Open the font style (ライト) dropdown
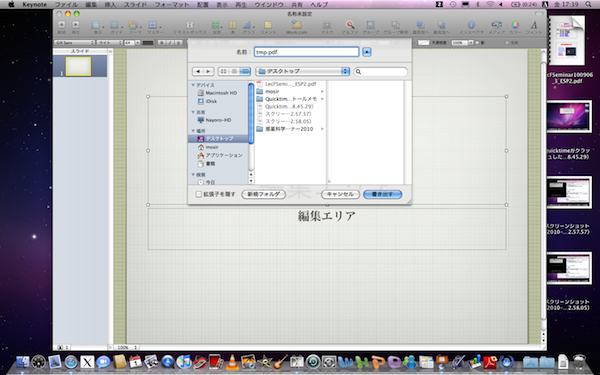The height and width of the screenshot is (375, 600). 109,43
